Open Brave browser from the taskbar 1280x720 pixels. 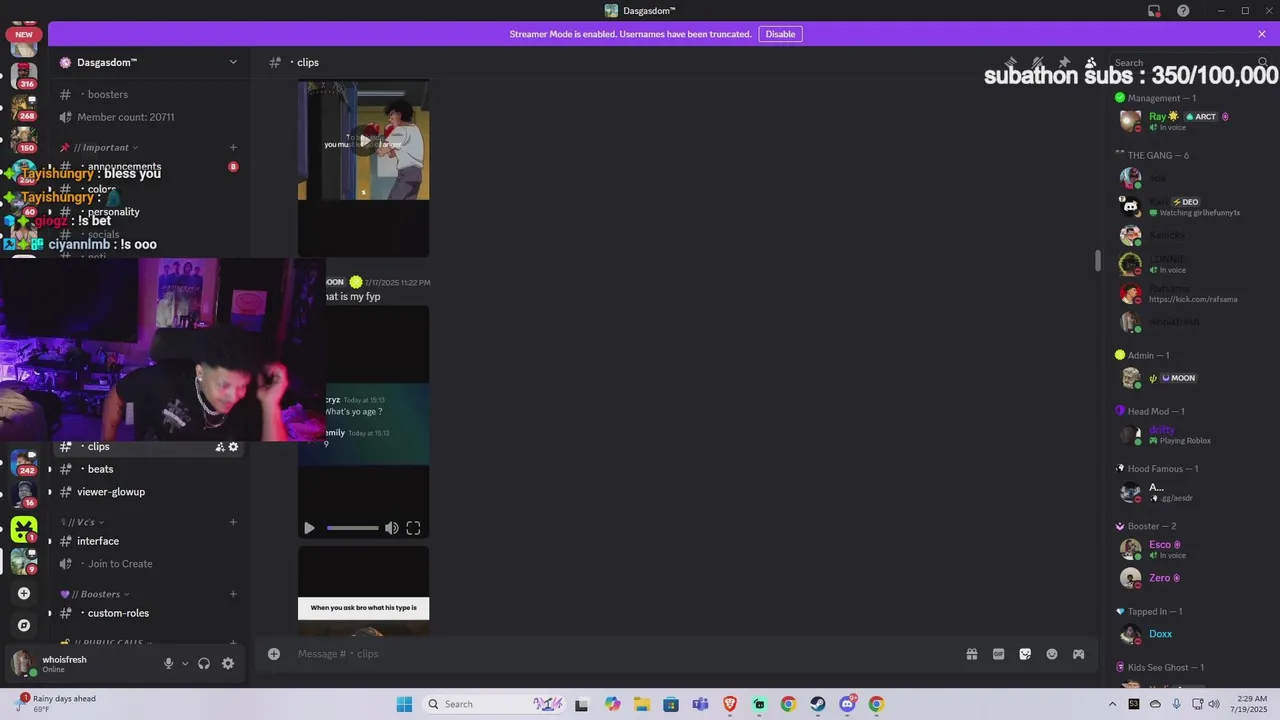tap(730, 704)
